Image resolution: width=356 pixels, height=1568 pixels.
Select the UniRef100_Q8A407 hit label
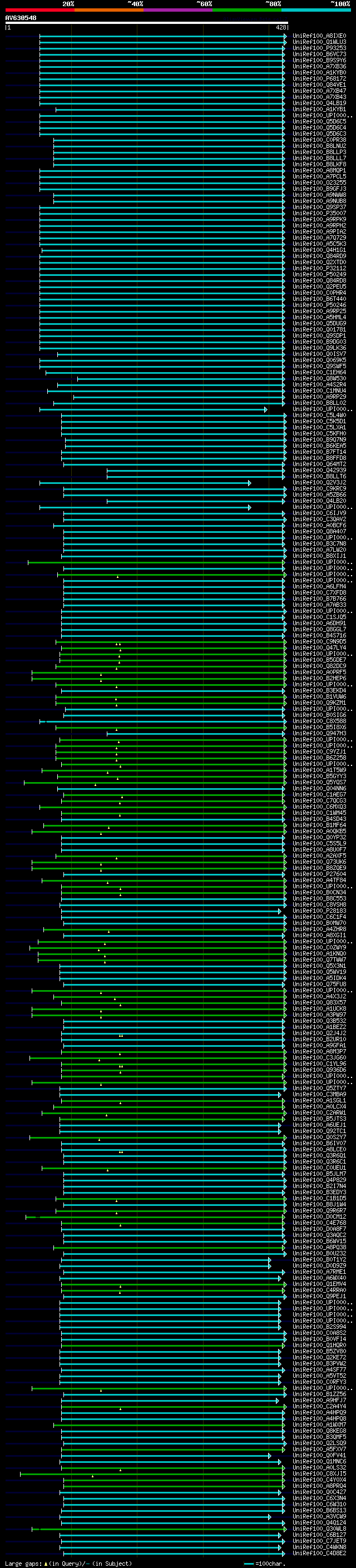(x=319, y=531)
